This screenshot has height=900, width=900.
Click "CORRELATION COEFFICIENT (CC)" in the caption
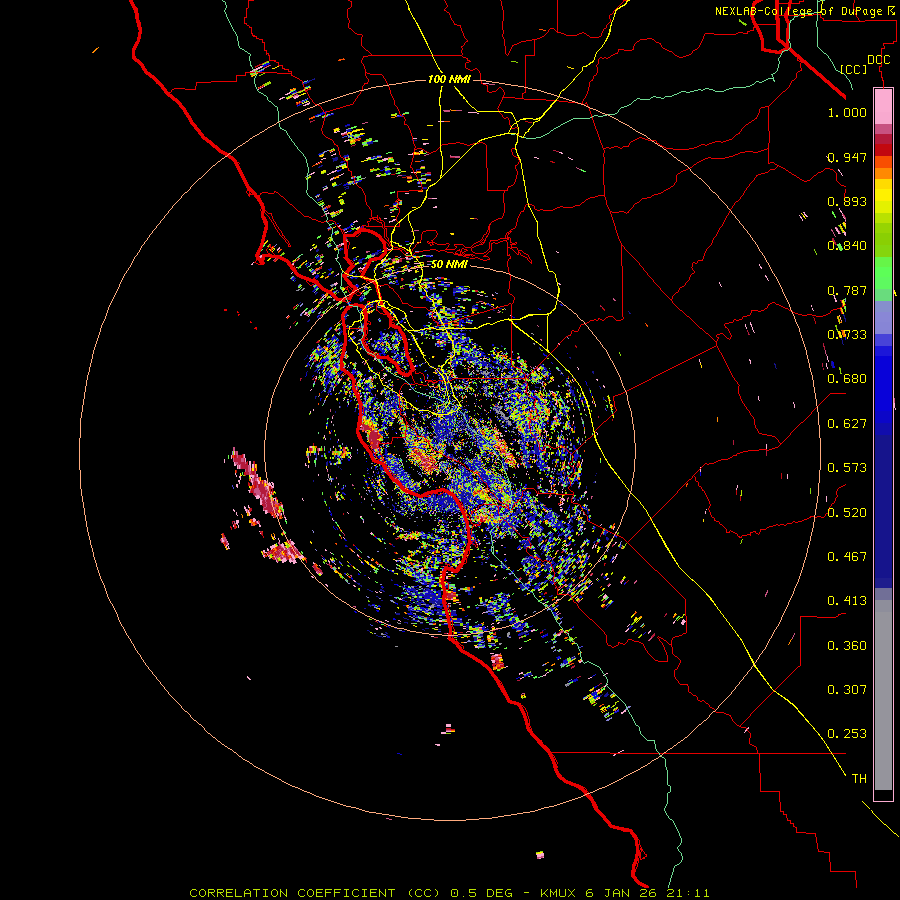315,893
